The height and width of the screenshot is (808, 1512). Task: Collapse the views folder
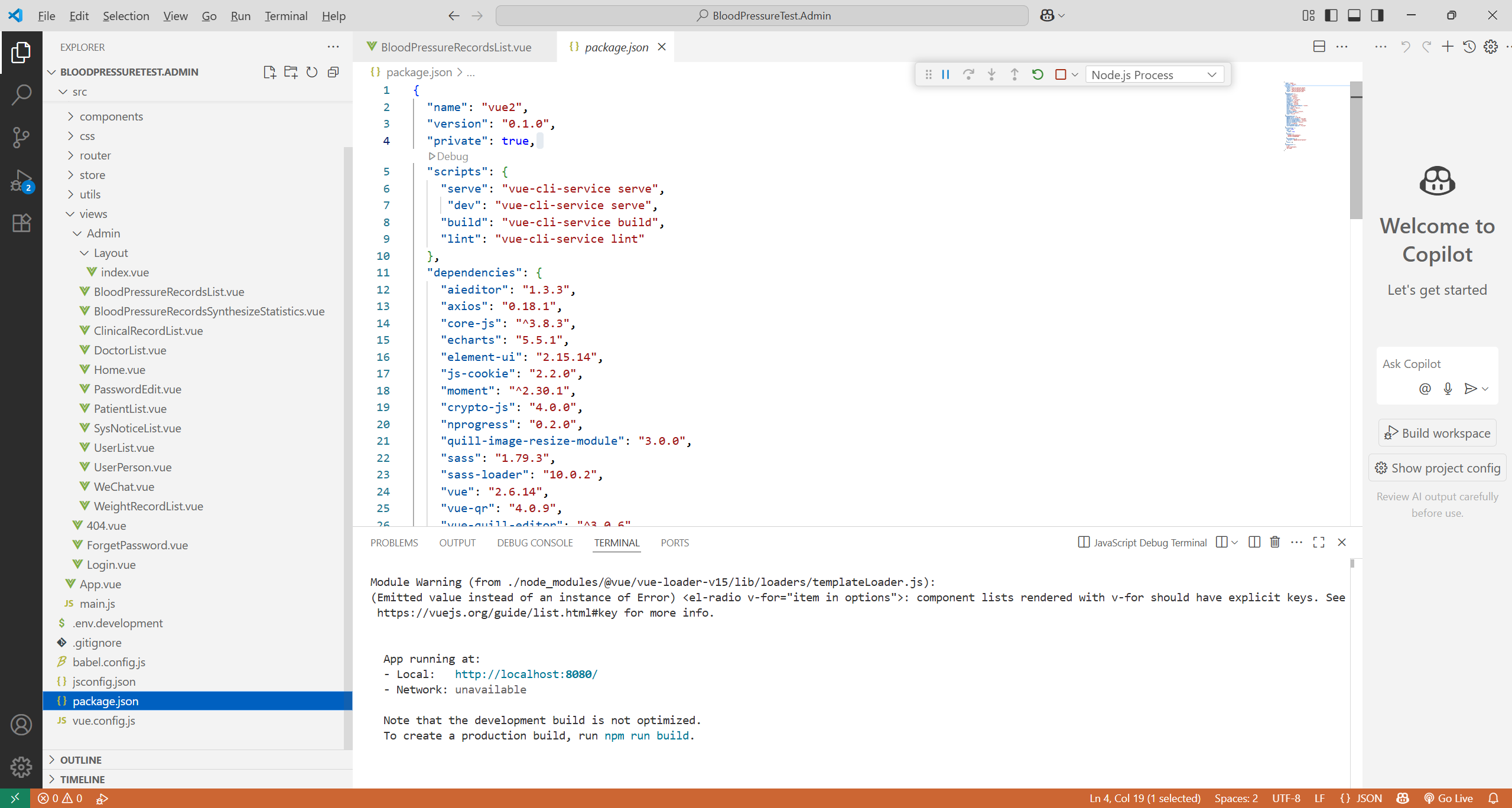tap(197, 214)
